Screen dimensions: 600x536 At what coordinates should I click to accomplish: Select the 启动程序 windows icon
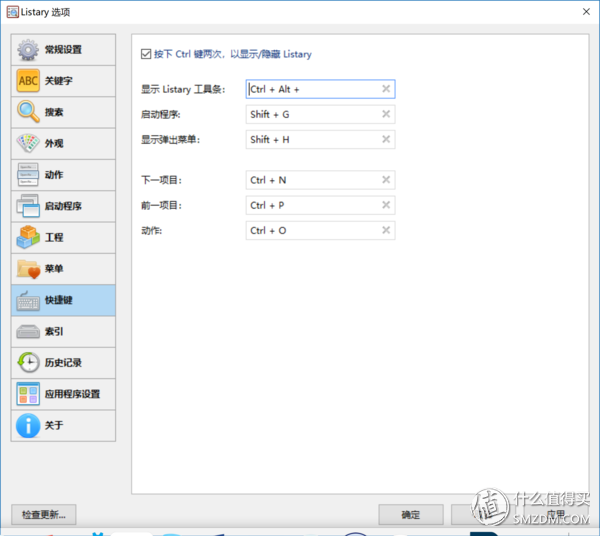click(28, 206)
